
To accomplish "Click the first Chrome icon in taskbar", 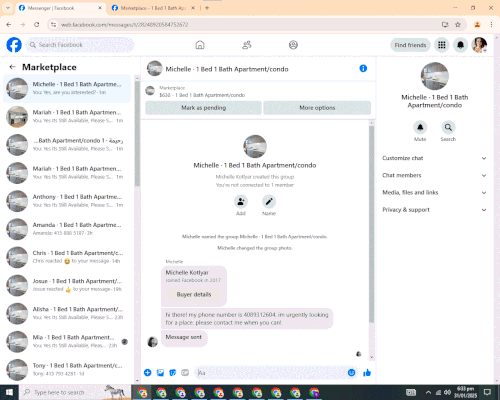I will point(142,392).
